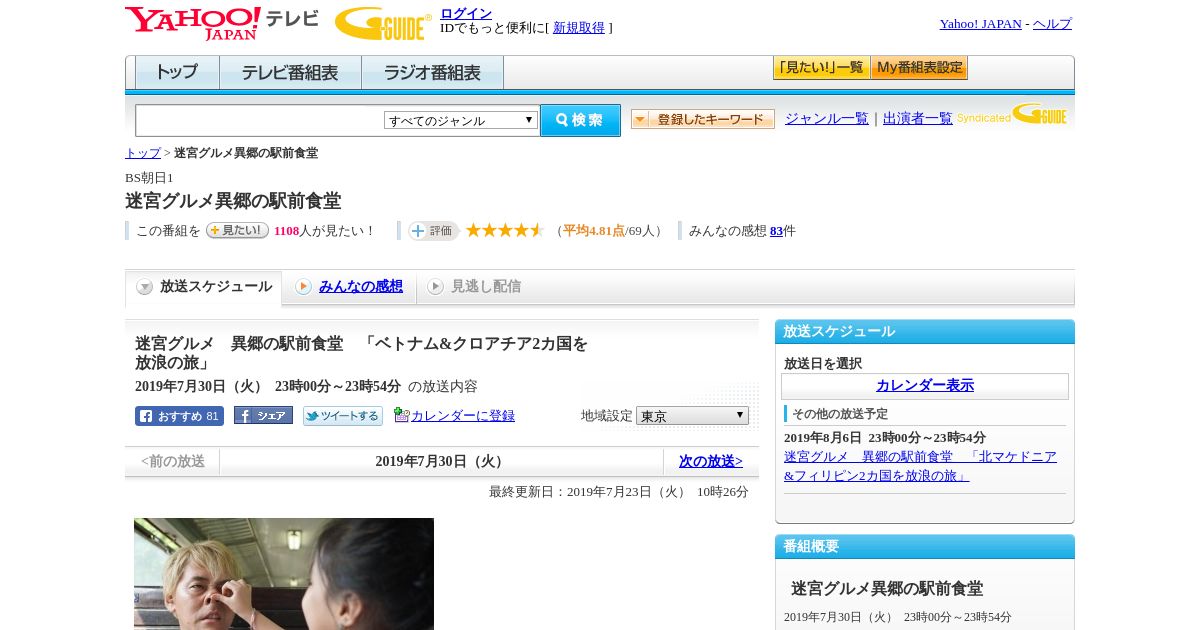Click the 2019年8月6日 23時00分 schedule text
This screenshot has width=1200, height=630.
885,438
